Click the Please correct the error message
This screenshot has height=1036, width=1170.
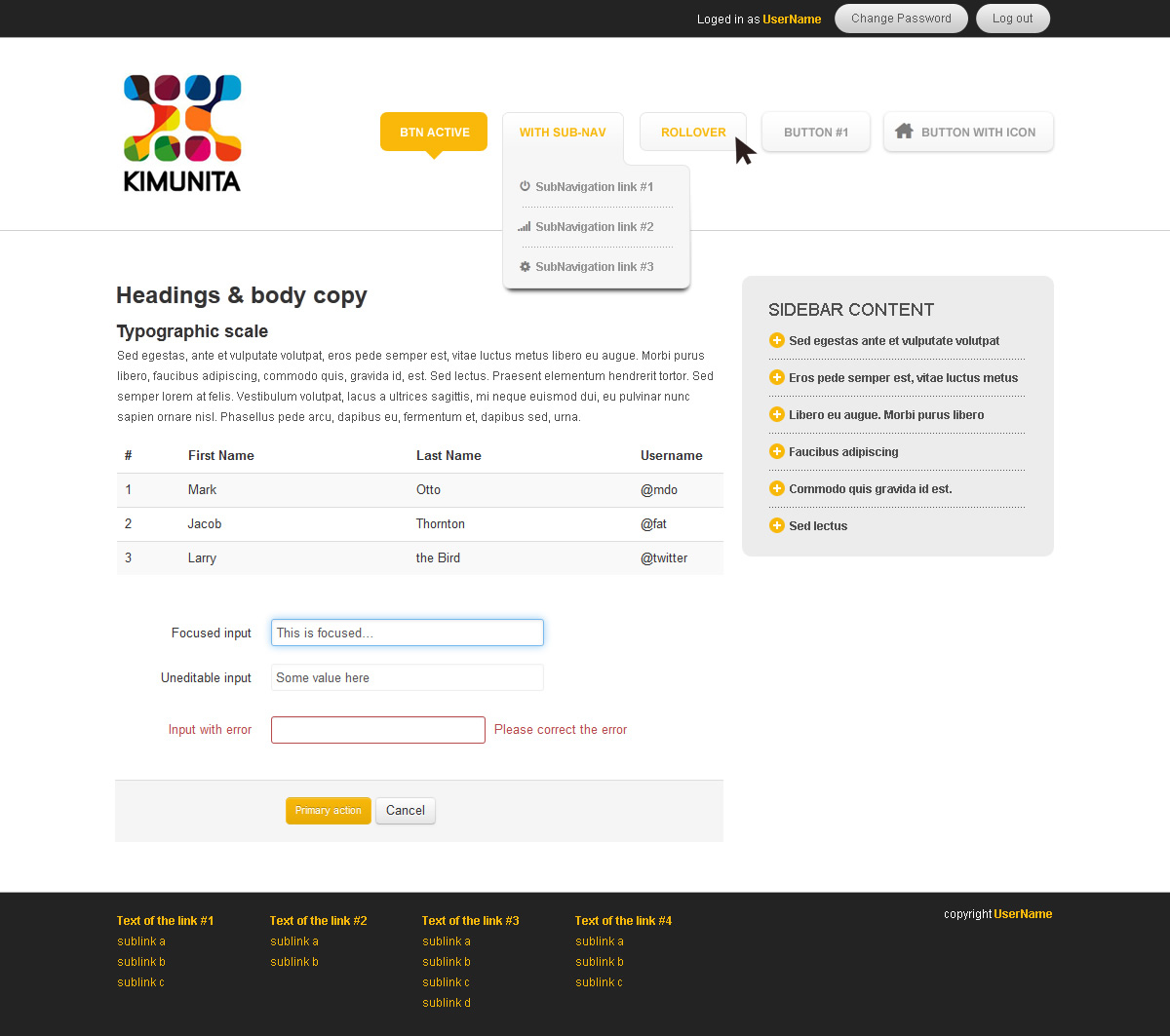tap(561, 729)
